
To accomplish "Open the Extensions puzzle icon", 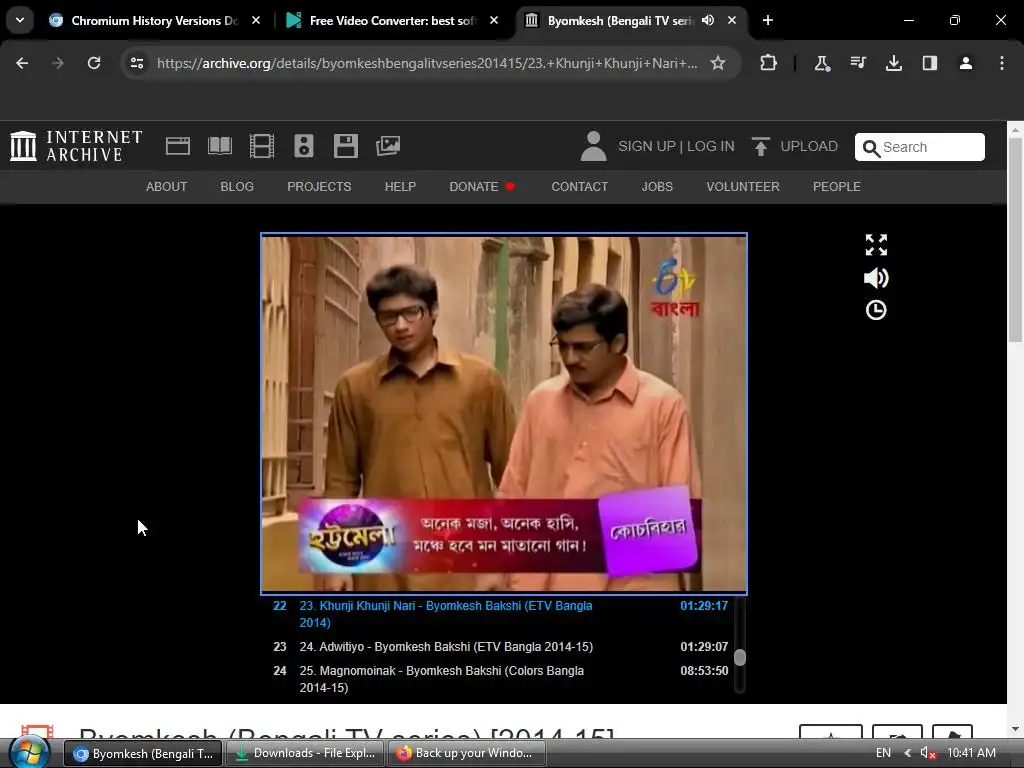I will pos(769,63).
